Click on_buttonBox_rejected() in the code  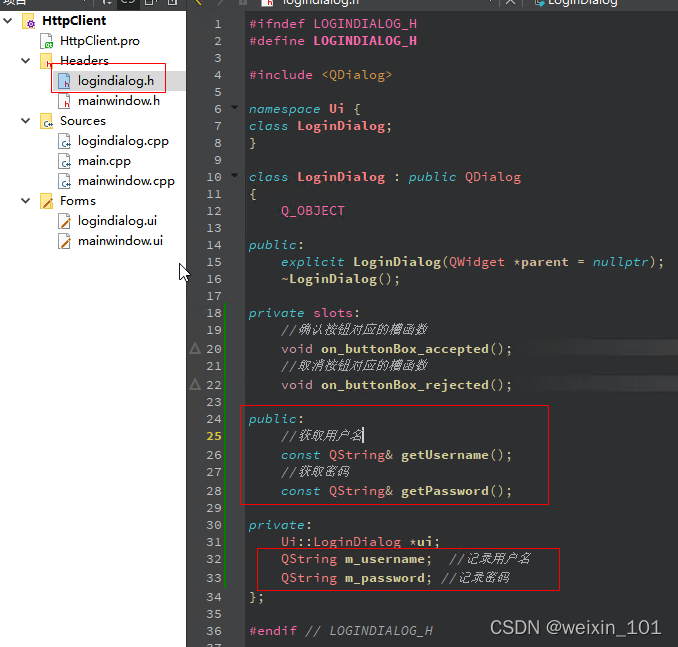pos(416,384)
